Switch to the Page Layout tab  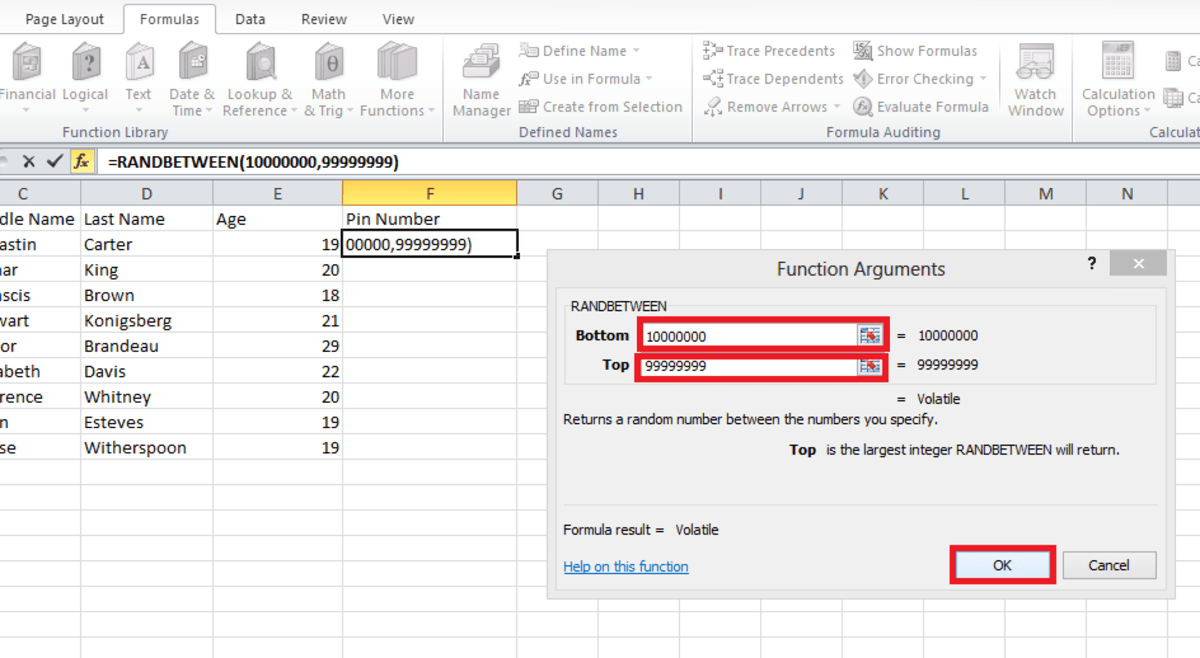click(x=62, y=18)
